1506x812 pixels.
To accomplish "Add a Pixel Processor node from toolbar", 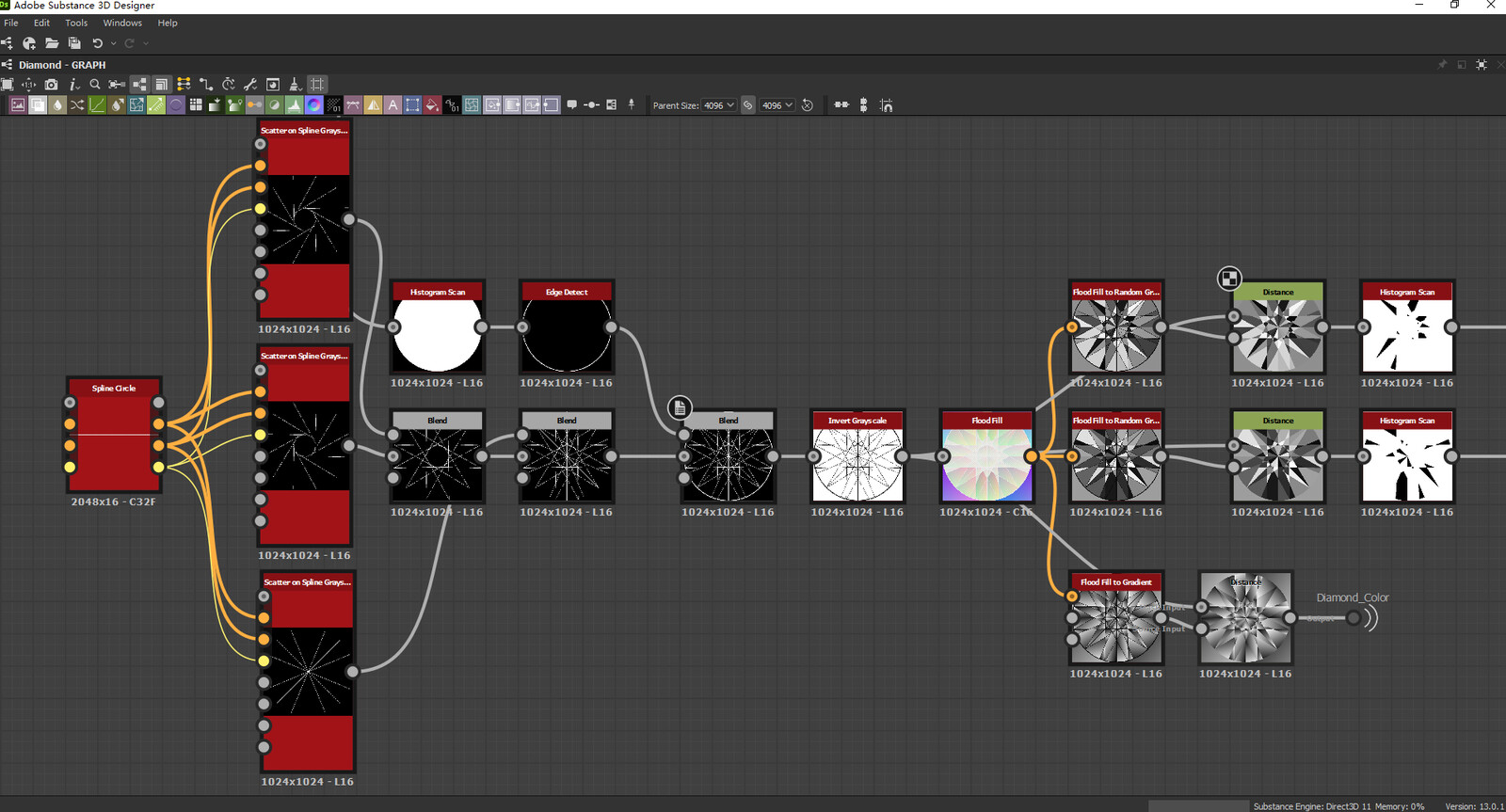I will 334,104.
